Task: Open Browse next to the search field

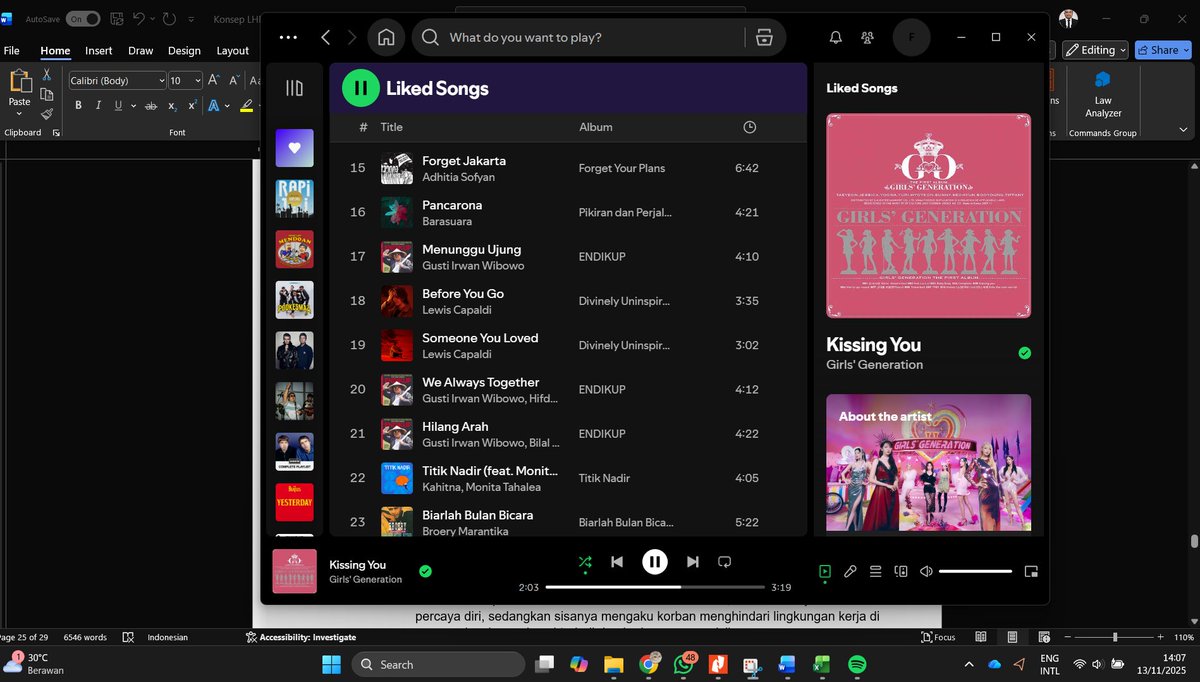Action: pos(765,37)
